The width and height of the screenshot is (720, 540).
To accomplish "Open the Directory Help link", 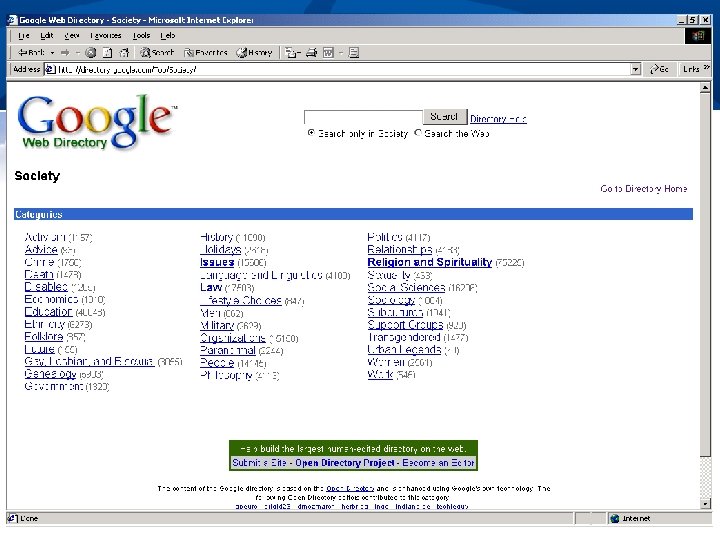I will point(498,119).
